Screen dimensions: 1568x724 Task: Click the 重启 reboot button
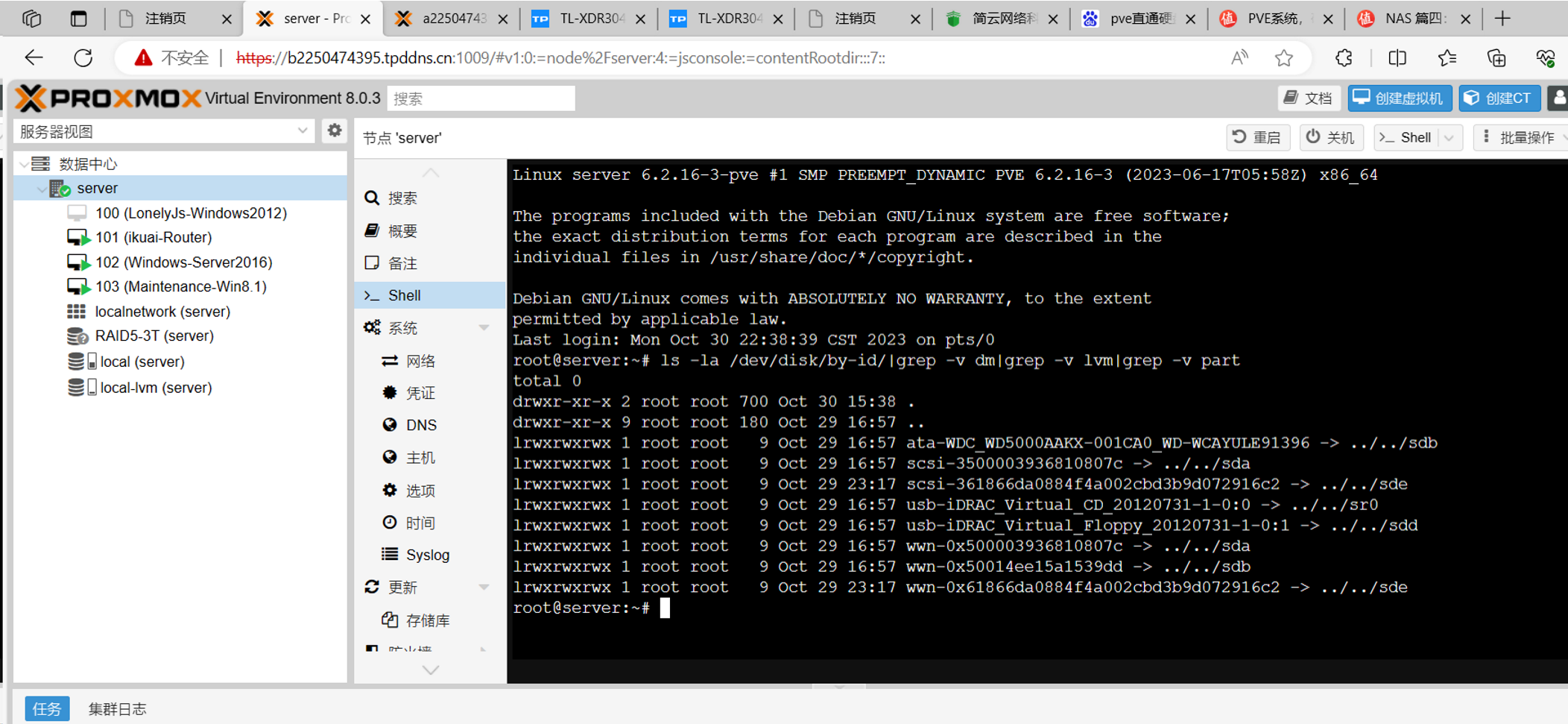[x=1257, y=138]
